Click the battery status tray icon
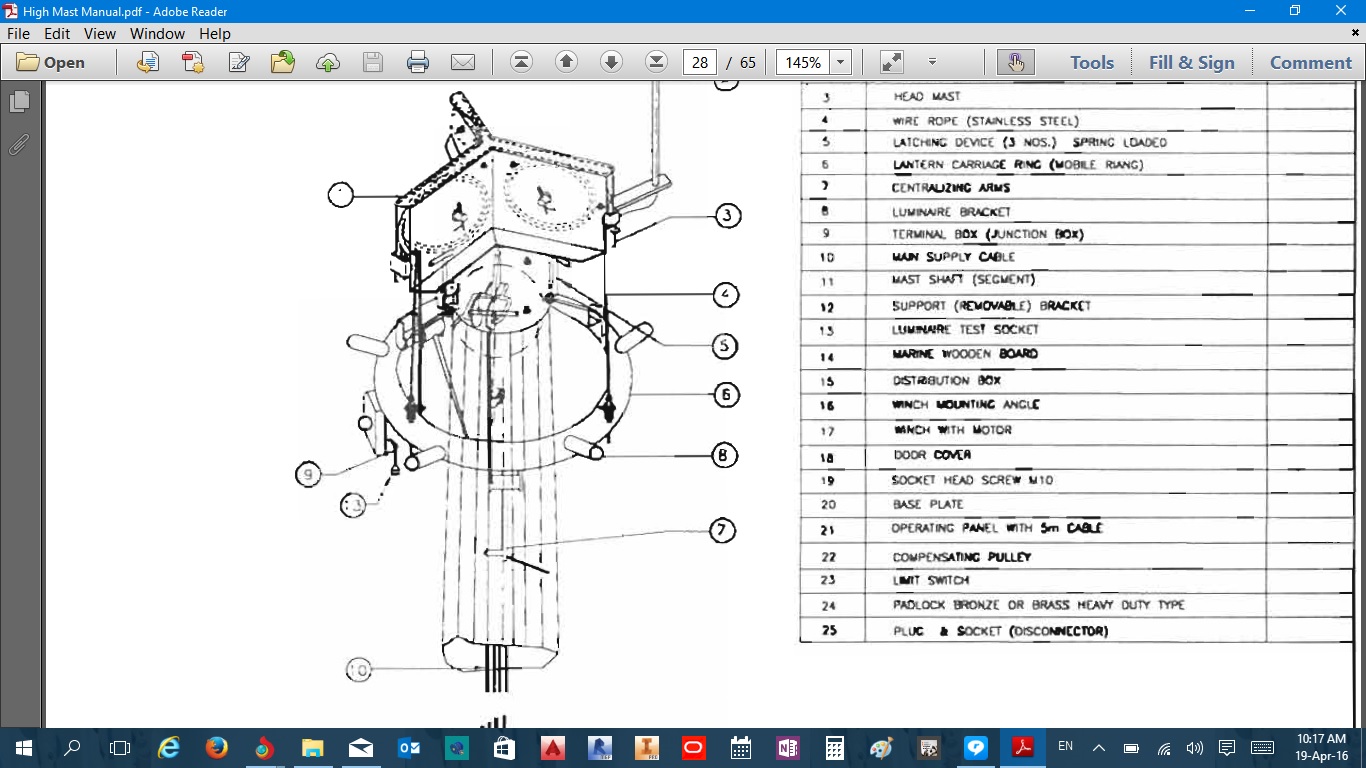Viewport: 1366px width, 768px height. pyautogui.click(x=1131, y=747)
